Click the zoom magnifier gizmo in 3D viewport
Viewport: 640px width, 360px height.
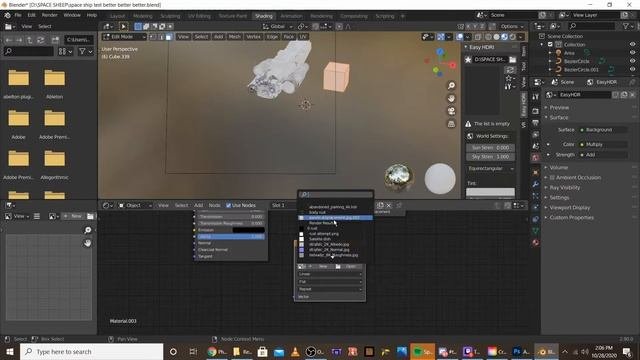click(x=451, y=85)
